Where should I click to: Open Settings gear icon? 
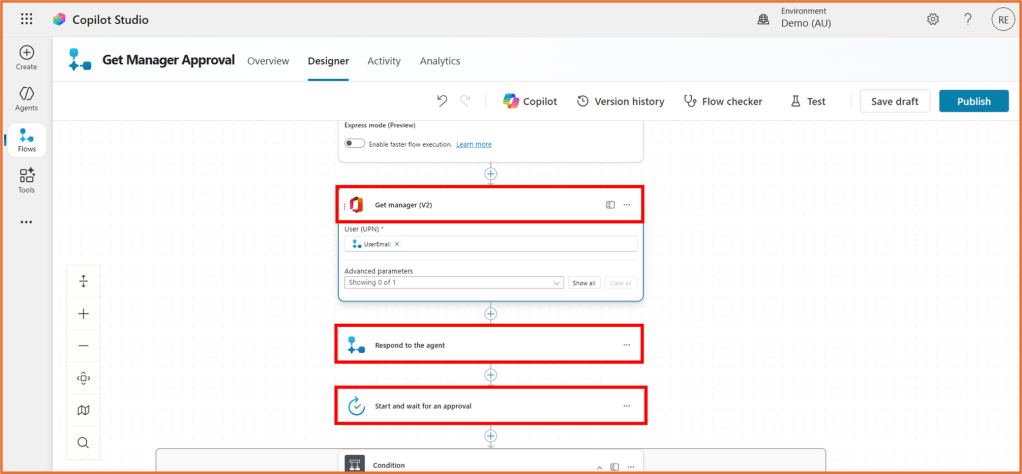(x=933, y=20)
